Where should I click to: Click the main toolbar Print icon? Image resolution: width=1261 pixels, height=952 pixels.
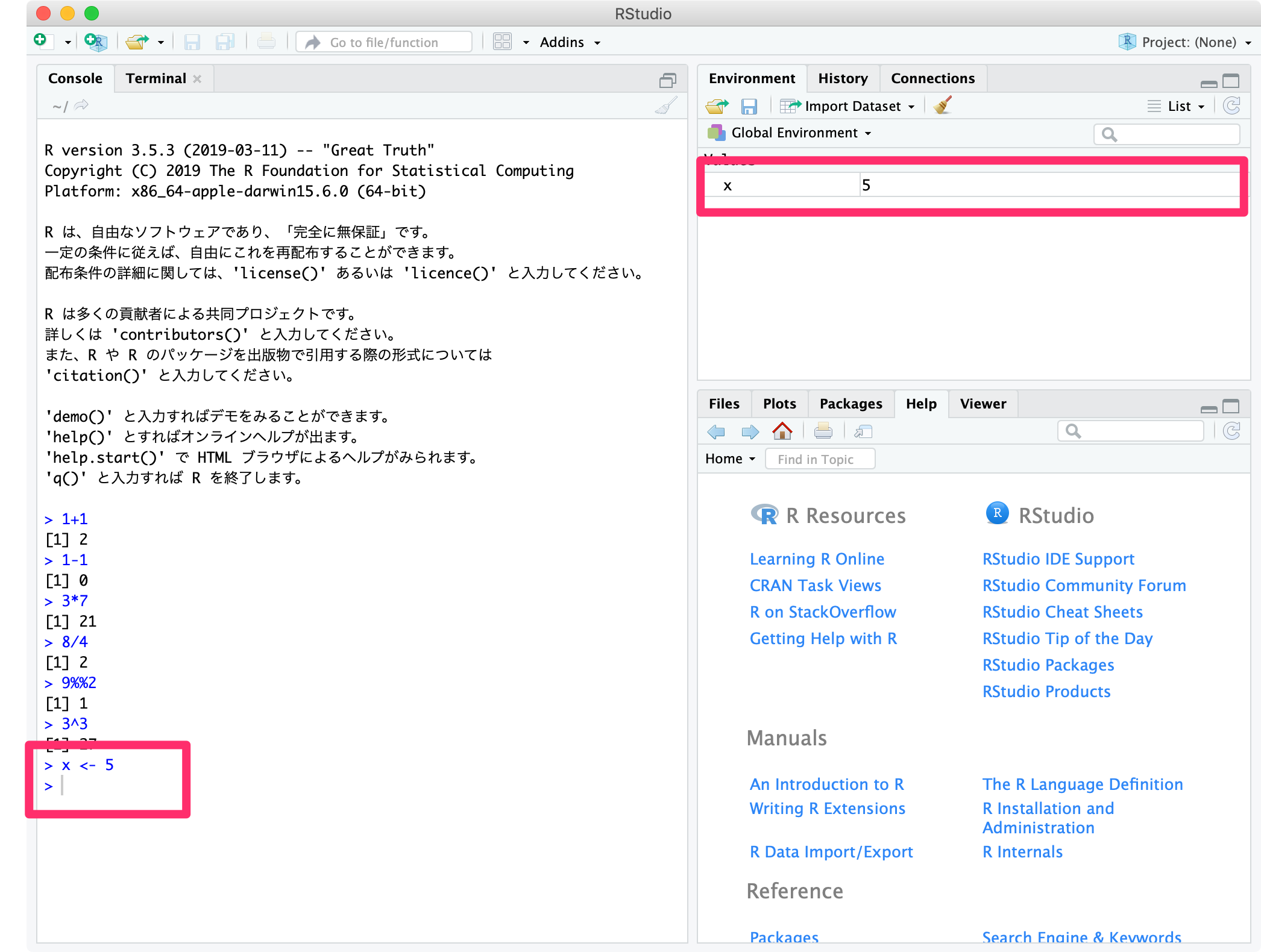266,42
